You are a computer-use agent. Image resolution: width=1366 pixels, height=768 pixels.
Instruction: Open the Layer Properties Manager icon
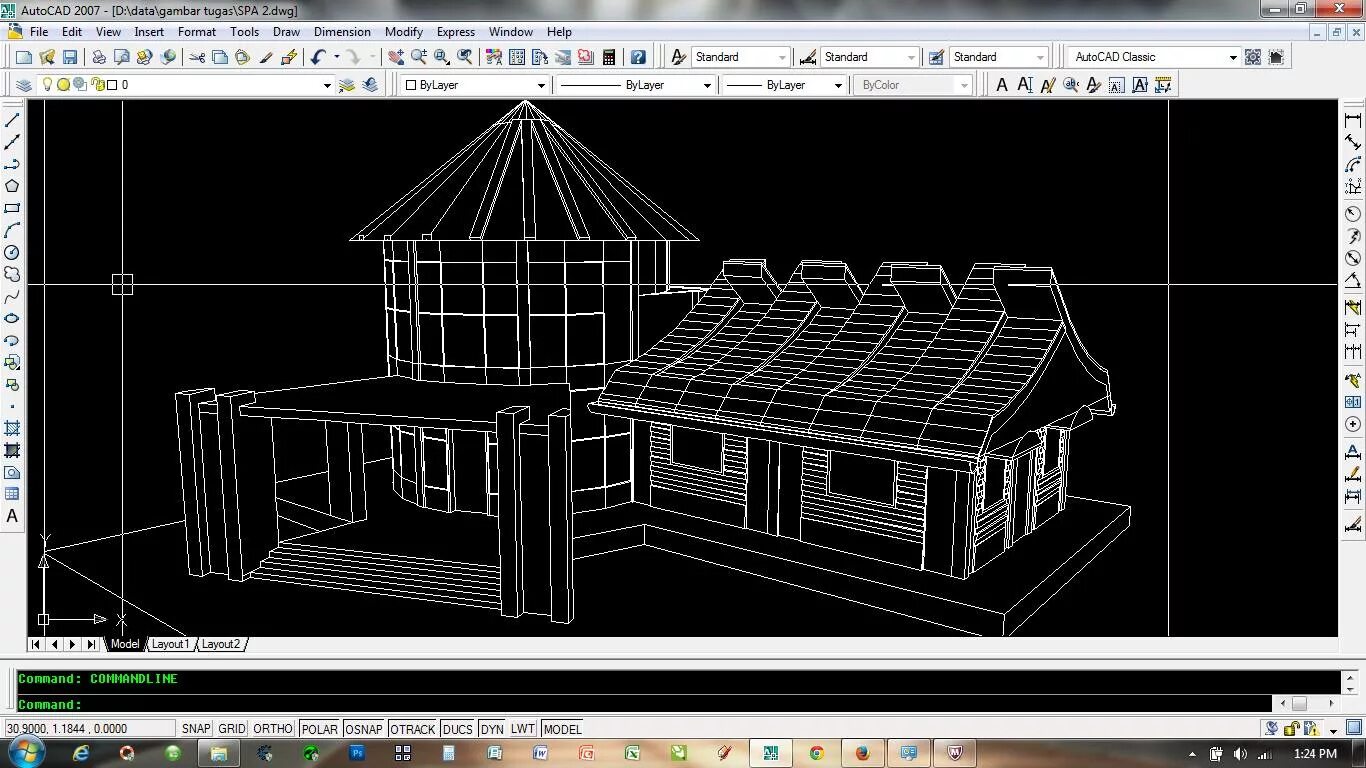[22, 85]
